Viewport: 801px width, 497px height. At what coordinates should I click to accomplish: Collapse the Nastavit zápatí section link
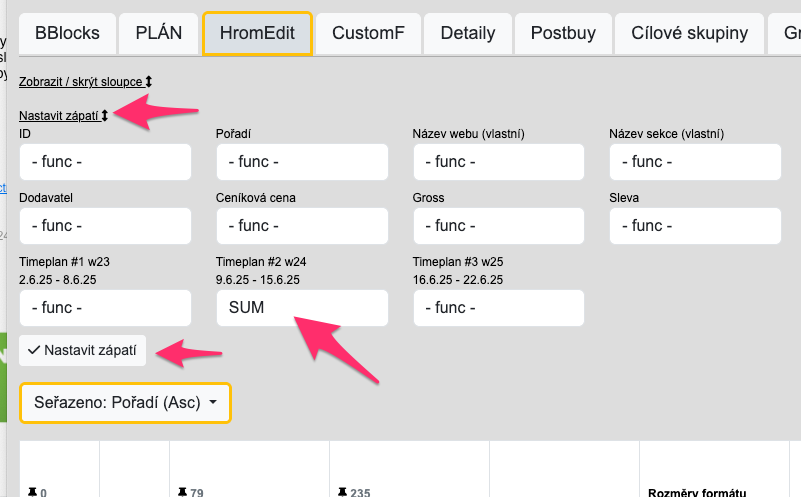[x=63, y=116]
